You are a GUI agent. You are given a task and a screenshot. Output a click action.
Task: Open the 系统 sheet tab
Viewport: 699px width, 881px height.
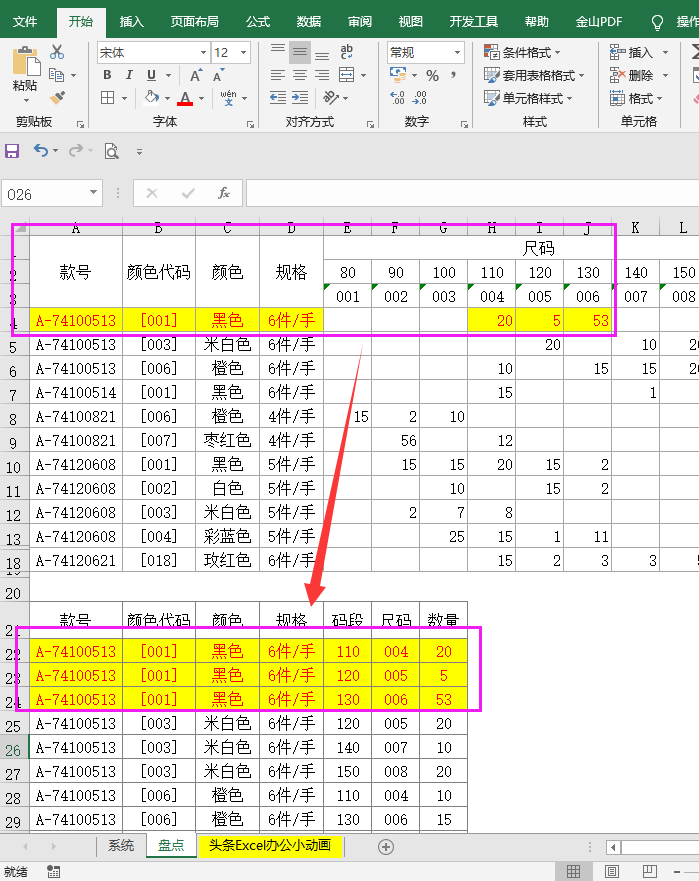coord(121,846)
